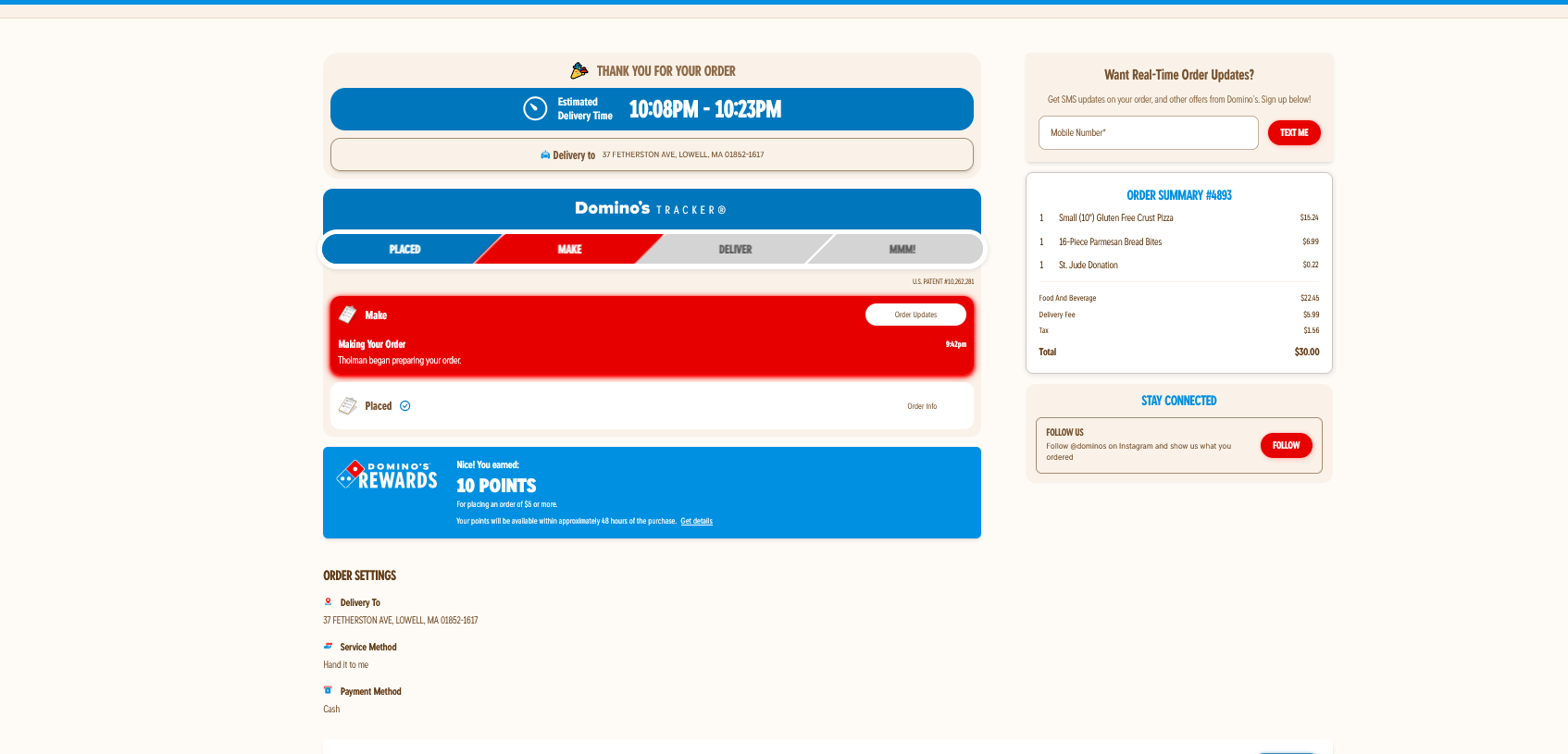Focus the Mobile Number input field
Screen dimensions: 1568x754
coord(1148,133)
